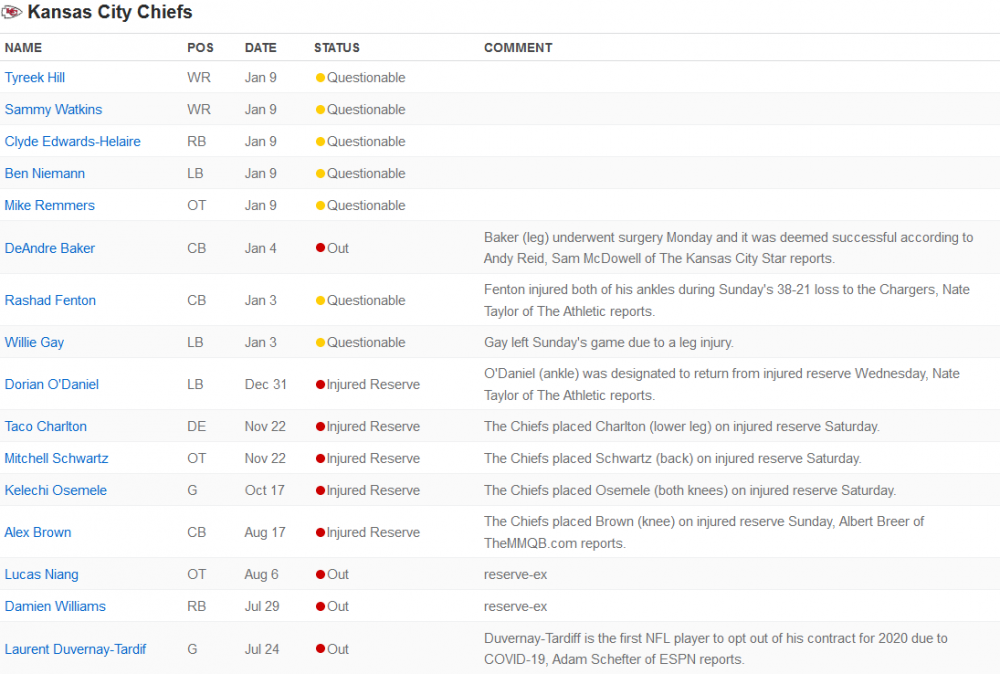Click the NAME column header
The height and width of the screenshot is (674, 1000).
[x=23, y=48]
